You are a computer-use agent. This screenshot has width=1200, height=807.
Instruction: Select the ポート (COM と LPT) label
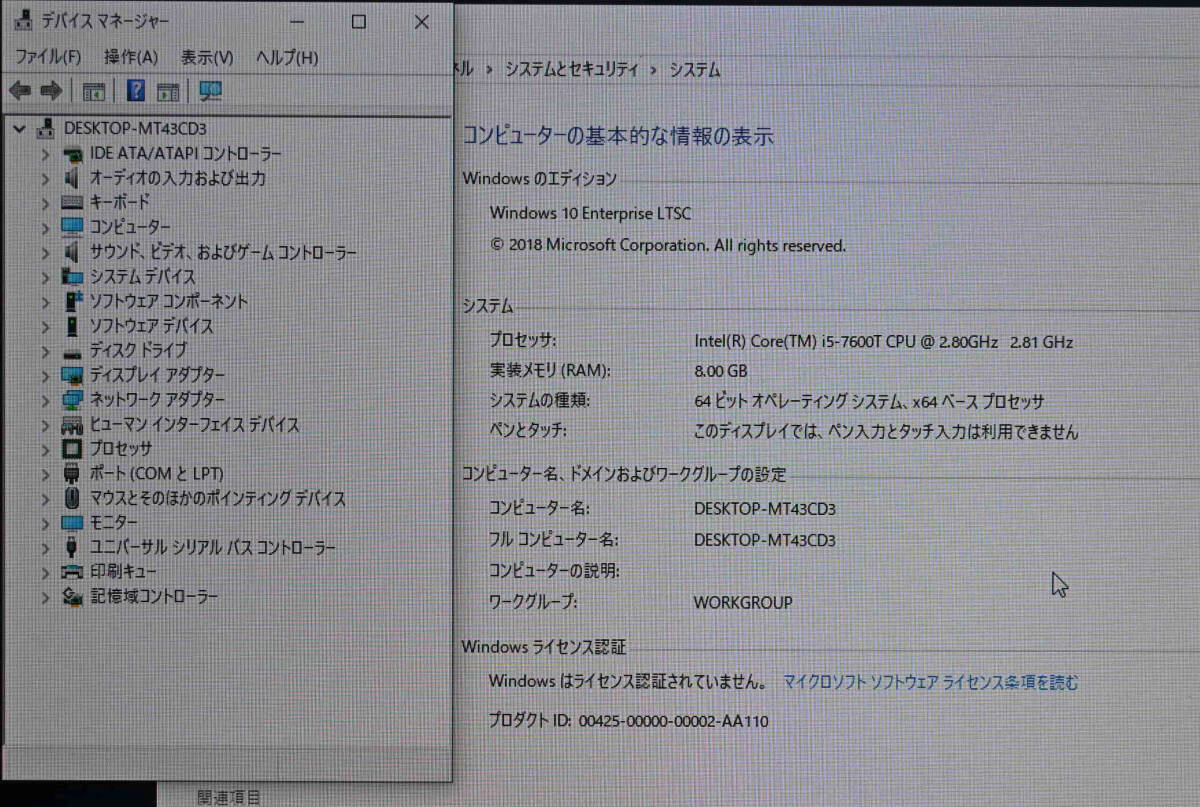tap(156, 473)
